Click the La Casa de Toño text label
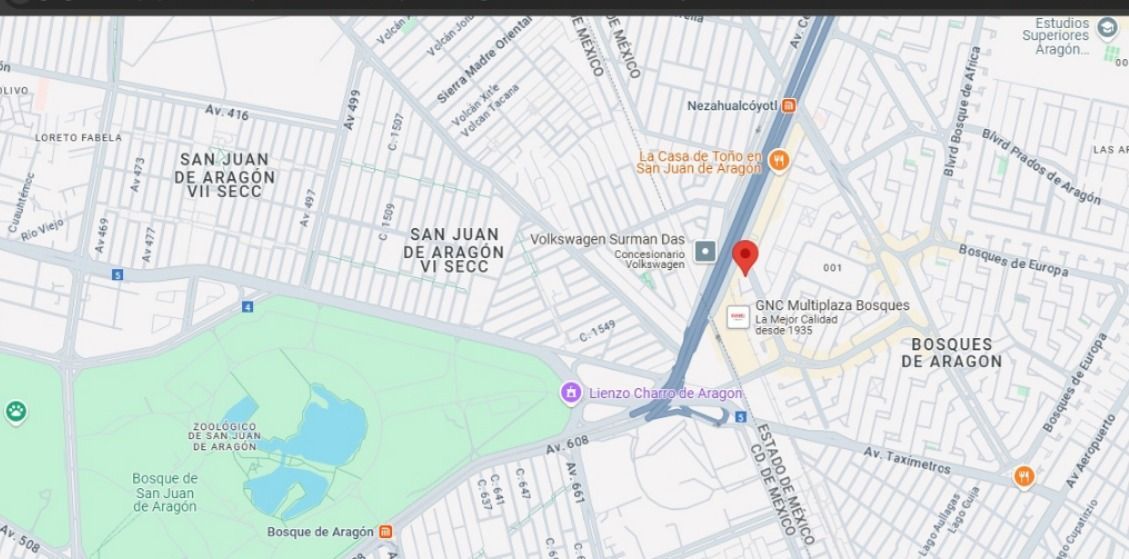Screen dimensions: 1129x559 [699, 162]
